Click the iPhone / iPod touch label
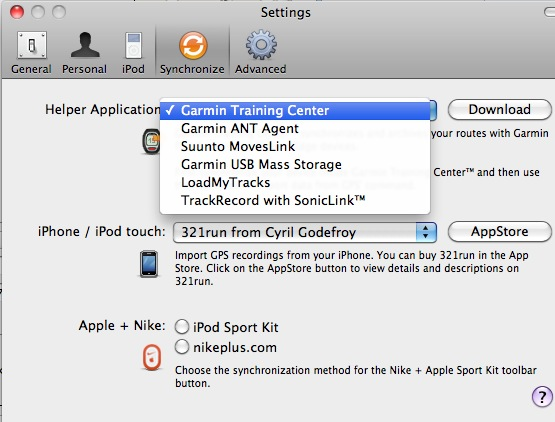This screenshot has width=555, height=422. click(102, 232)
